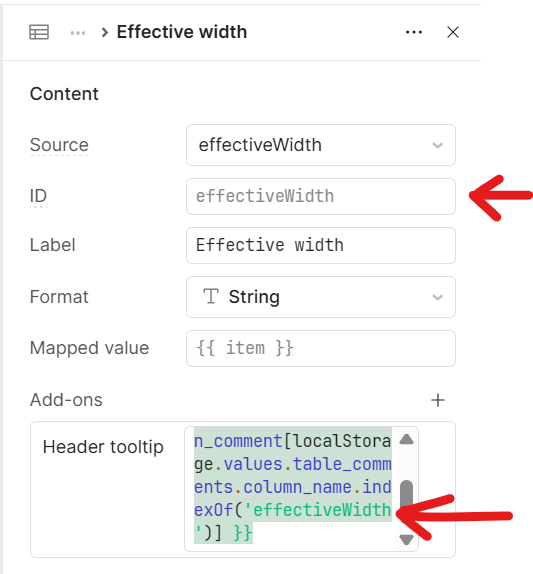533x574 pixels.
Task: Click the tooltip editor scroll up arrow
Action: click(x=406, y=439)
